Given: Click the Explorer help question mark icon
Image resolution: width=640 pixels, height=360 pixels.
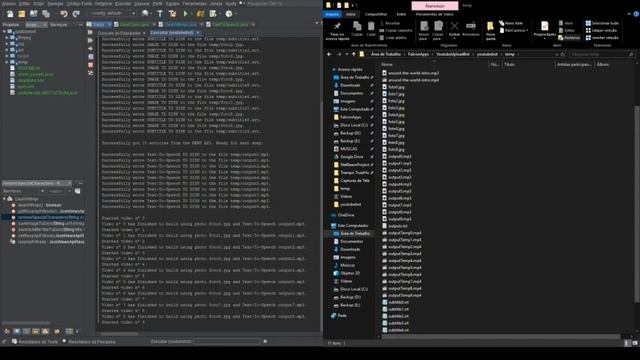Looking at the screenshot, I should (636, 14).
